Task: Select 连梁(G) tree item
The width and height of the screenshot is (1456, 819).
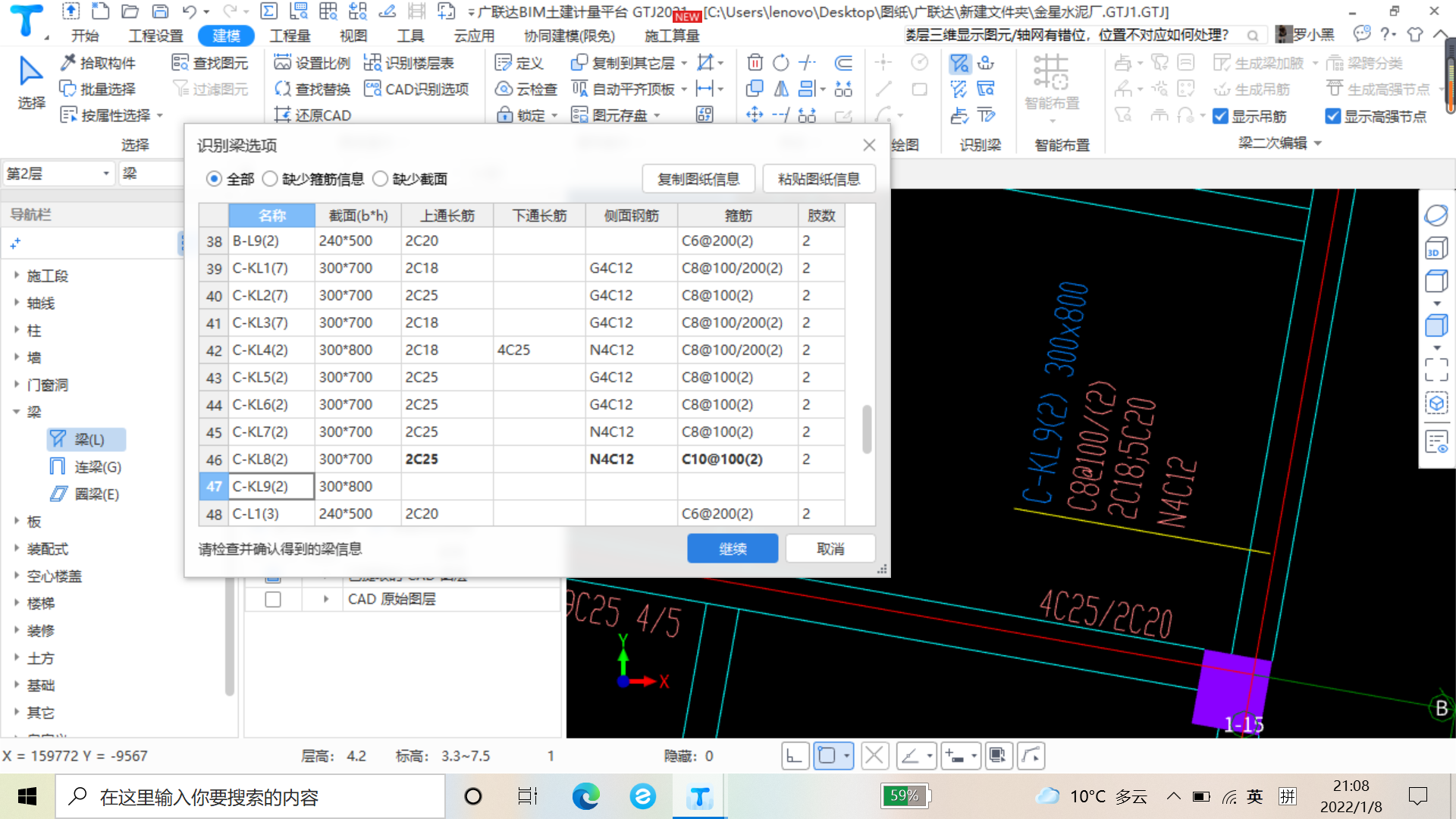Action: (86, 466)
